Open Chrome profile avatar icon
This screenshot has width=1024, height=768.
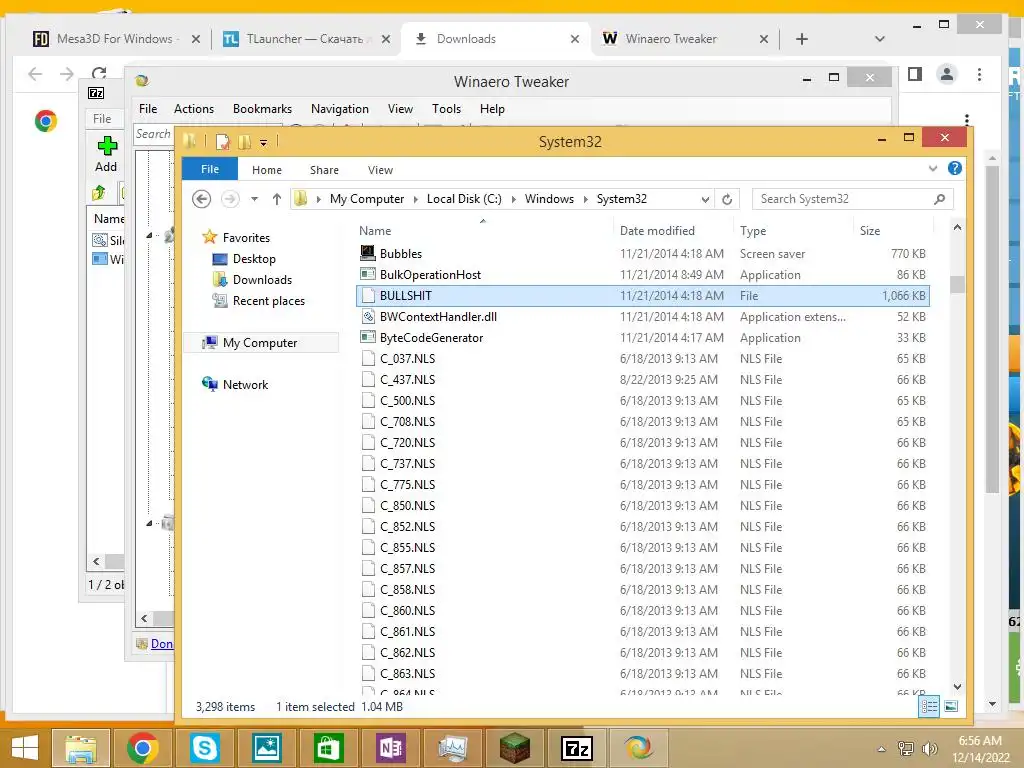pyautogui.click(x=946, y=74)
